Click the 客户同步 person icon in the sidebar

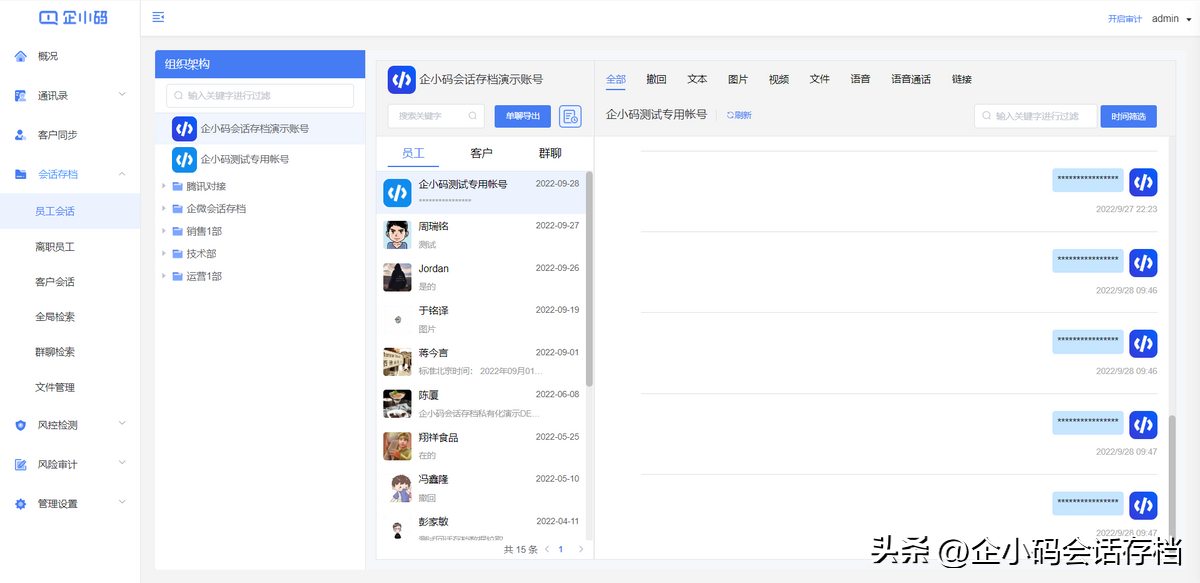coord(21,135)
